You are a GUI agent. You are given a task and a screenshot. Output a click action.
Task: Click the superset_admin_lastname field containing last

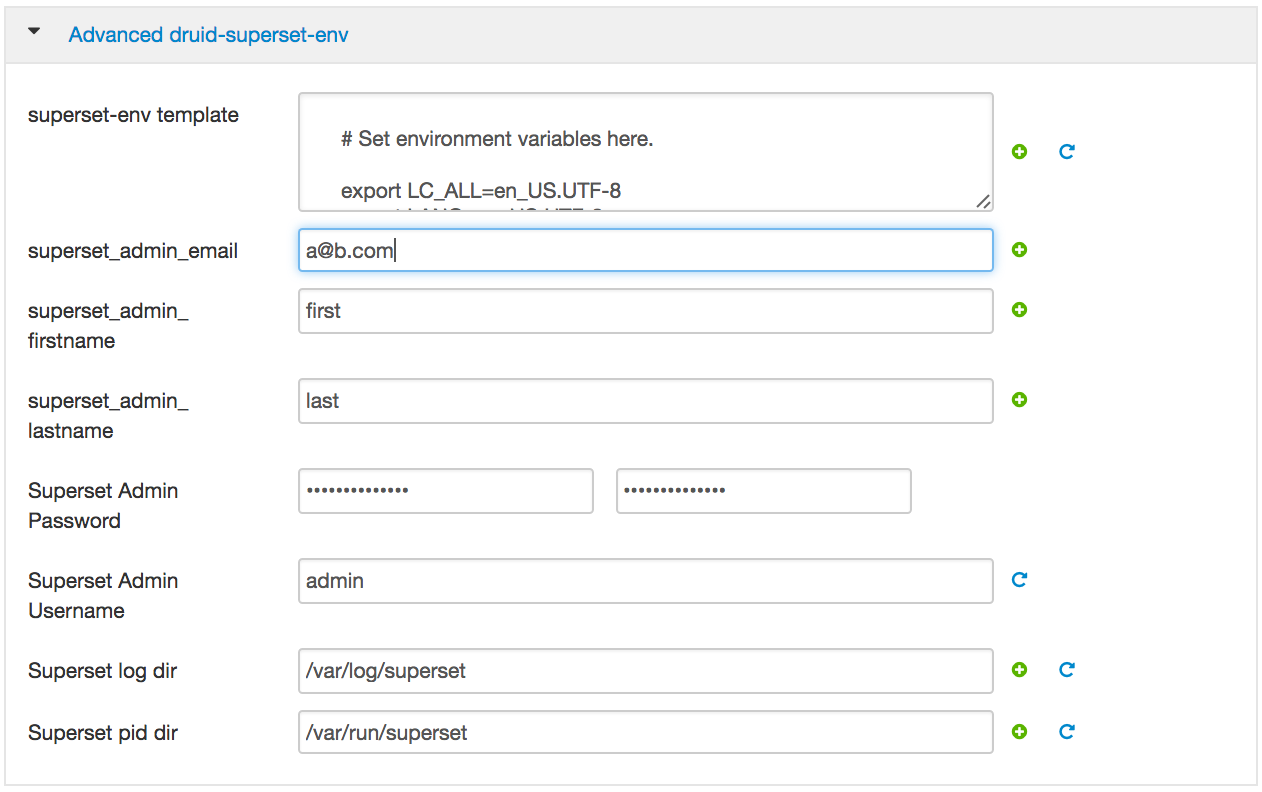click(x=646, y=401)
